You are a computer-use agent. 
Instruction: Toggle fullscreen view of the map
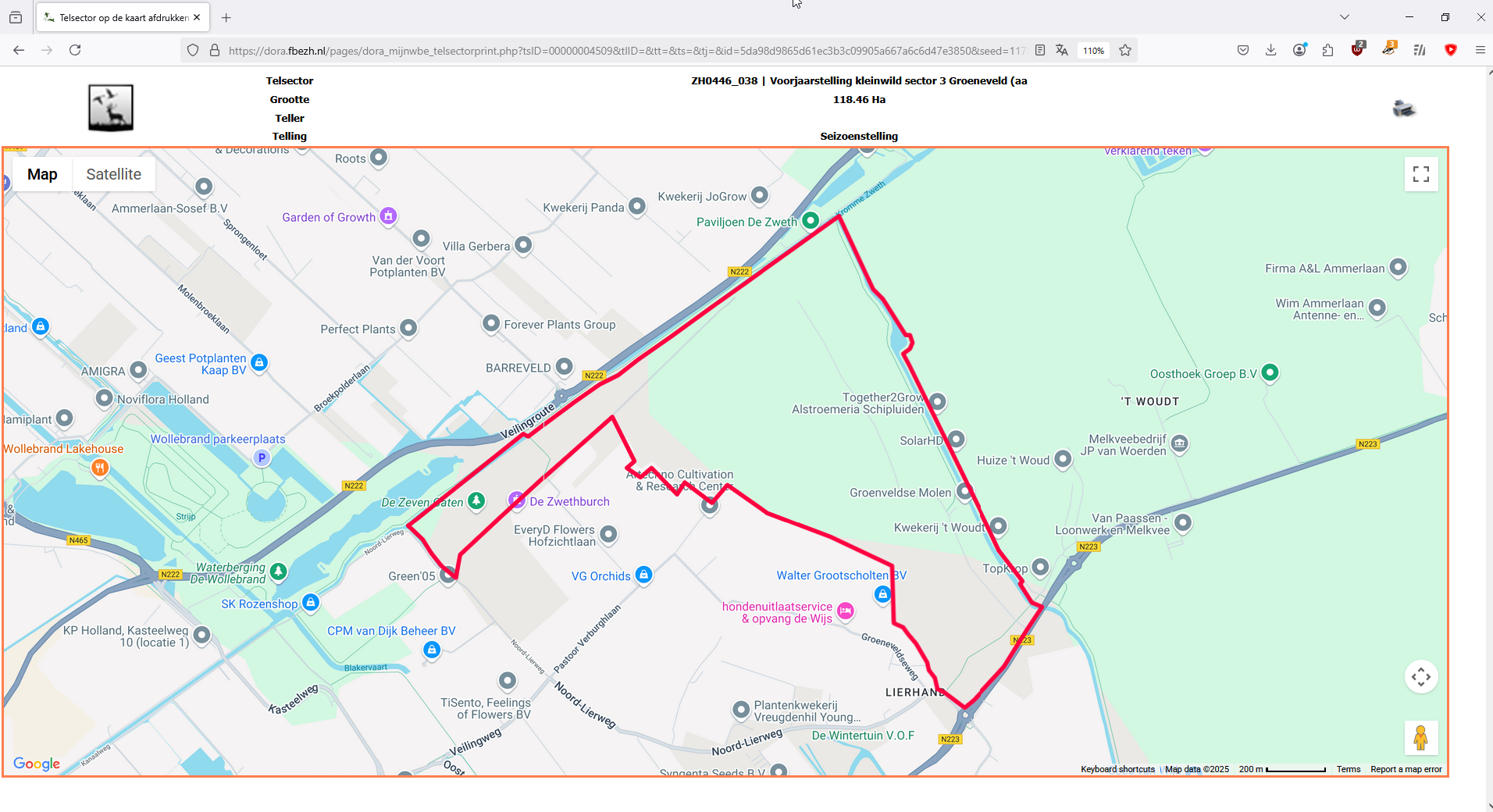pos(1421,174)
